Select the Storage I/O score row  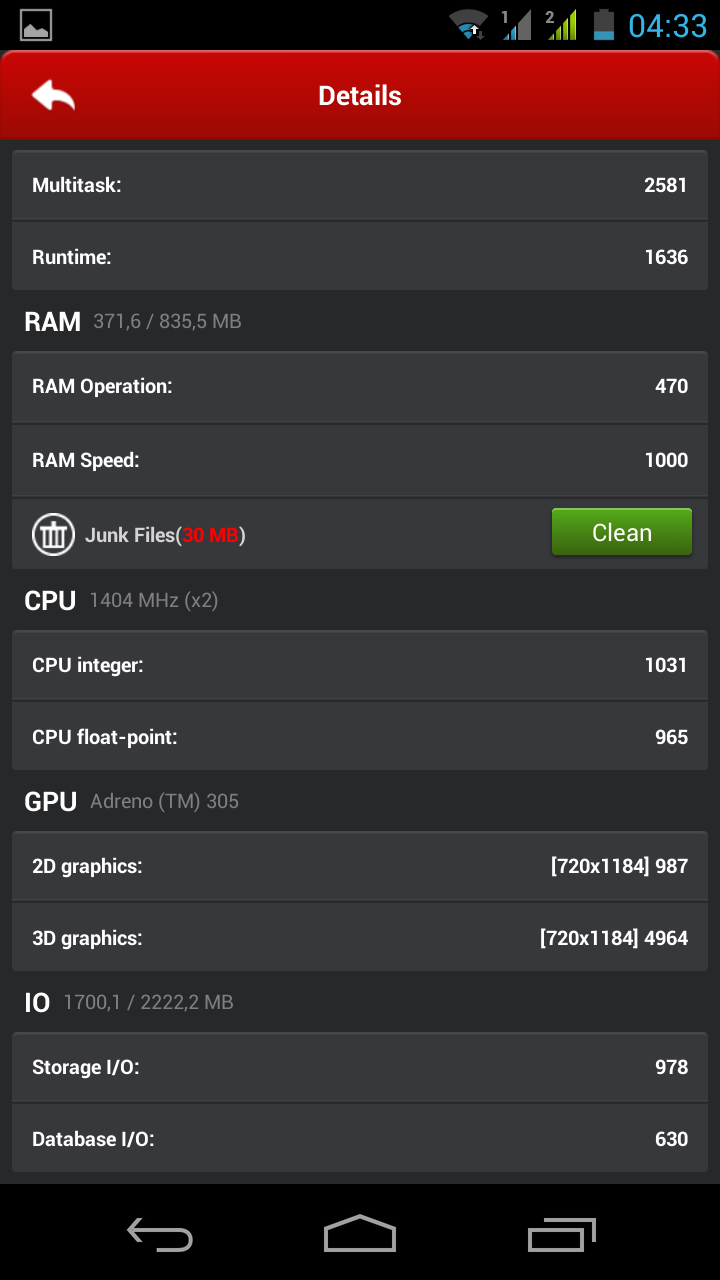coord(360,1067)
